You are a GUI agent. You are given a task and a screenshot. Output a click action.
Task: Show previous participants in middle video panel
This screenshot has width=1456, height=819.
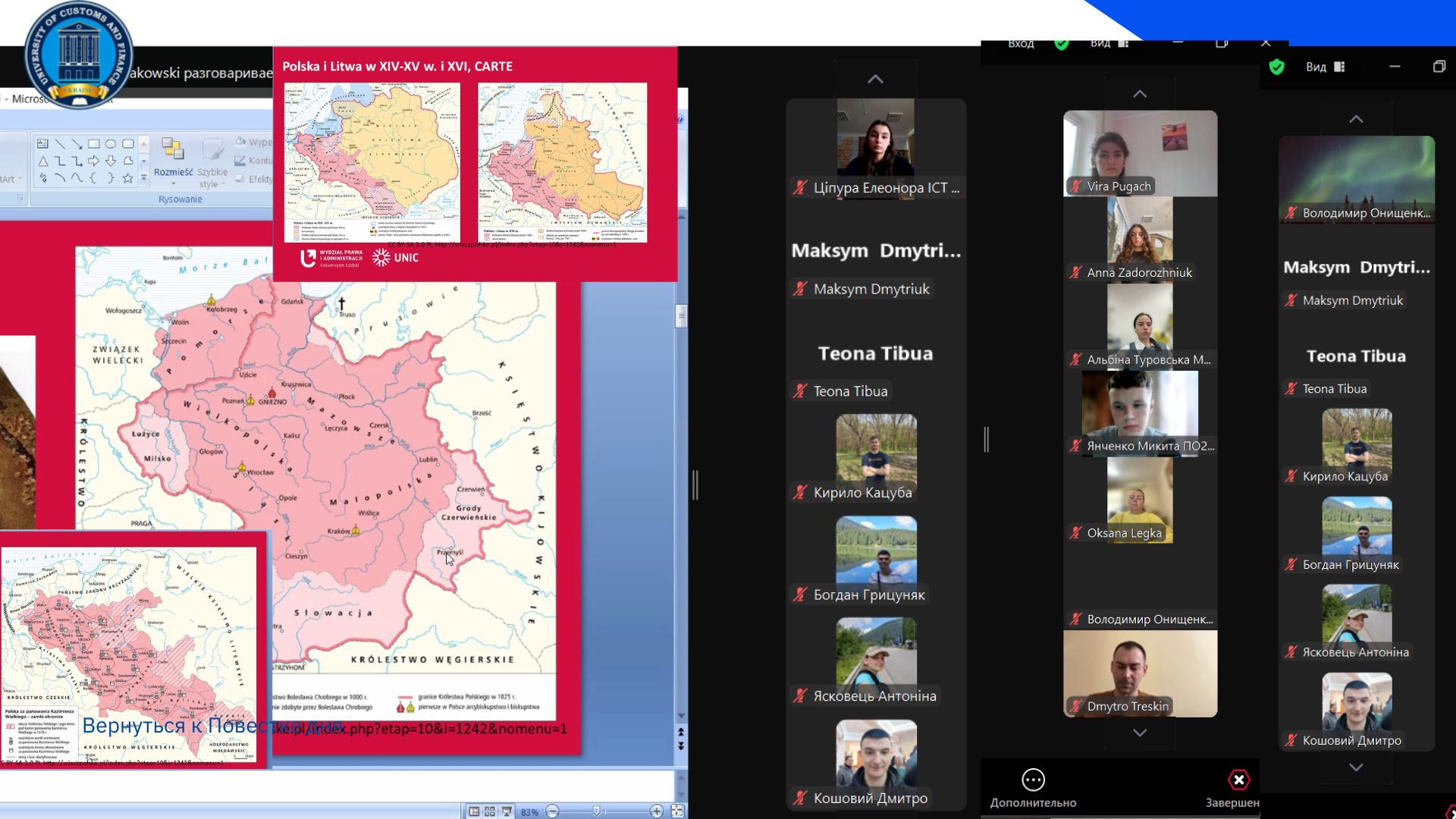(1140, 94)
